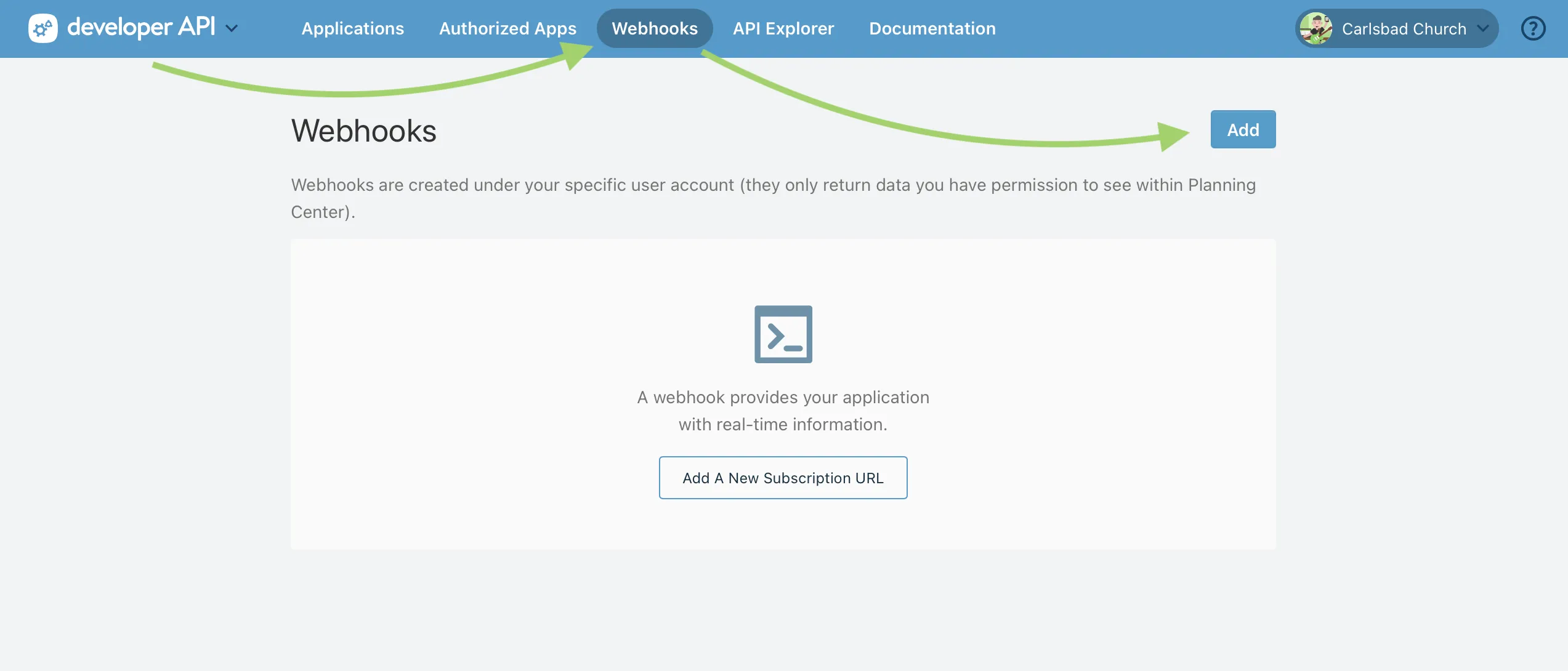Click the 'A webhook provides your application' line
Image resolution: width=1568 pixels, height=671 pixels.
tap(783, 397)
